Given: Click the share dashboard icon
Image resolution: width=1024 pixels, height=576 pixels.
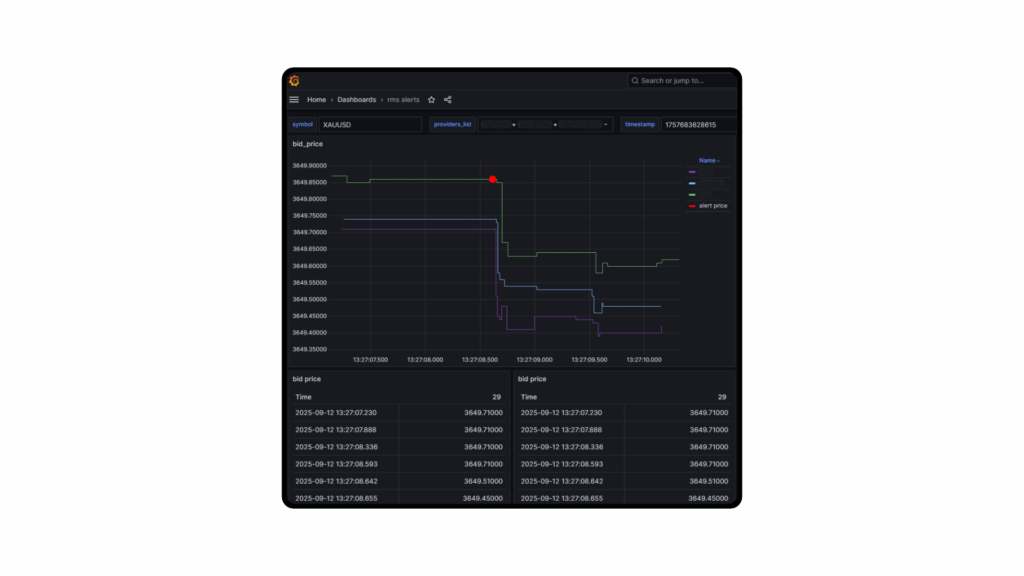Looking at the screenshot, I should point(447,100).
